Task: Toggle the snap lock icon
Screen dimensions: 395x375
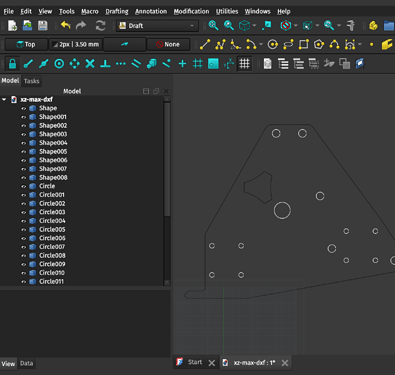Action: (x=13, y=64)
